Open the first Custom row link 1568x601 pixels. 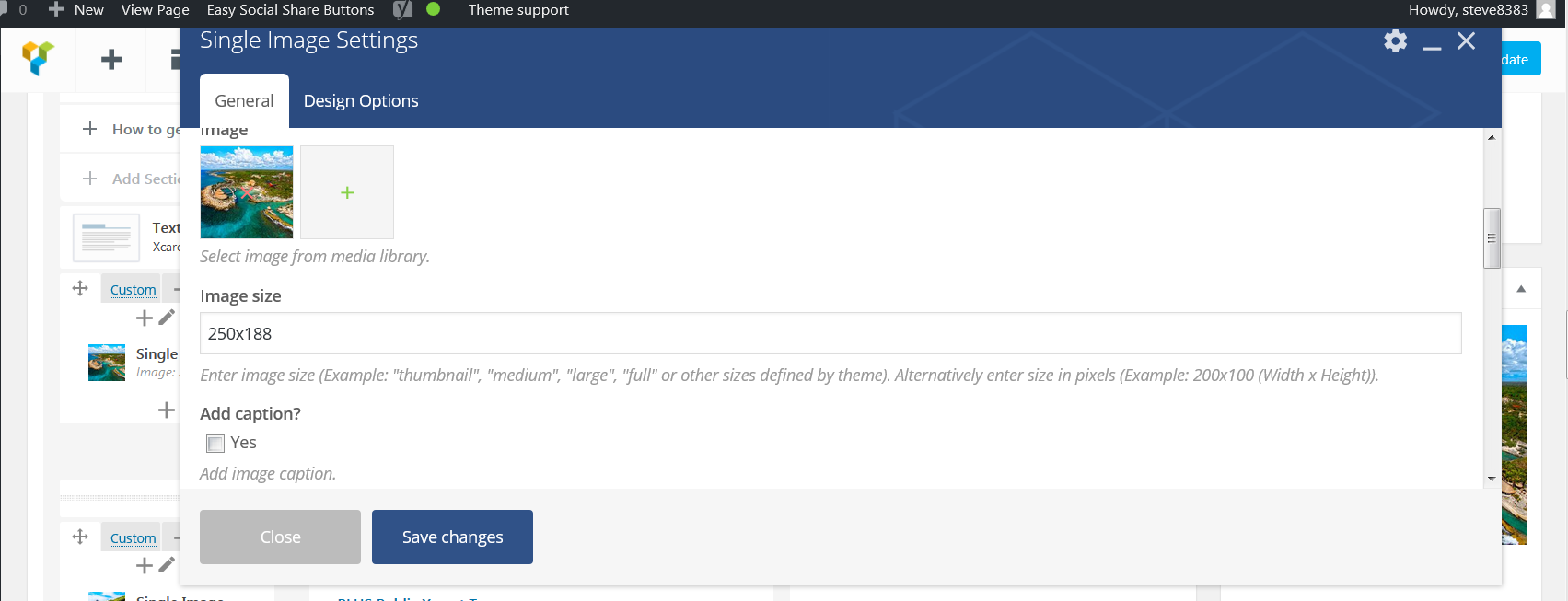pos(134,290)
